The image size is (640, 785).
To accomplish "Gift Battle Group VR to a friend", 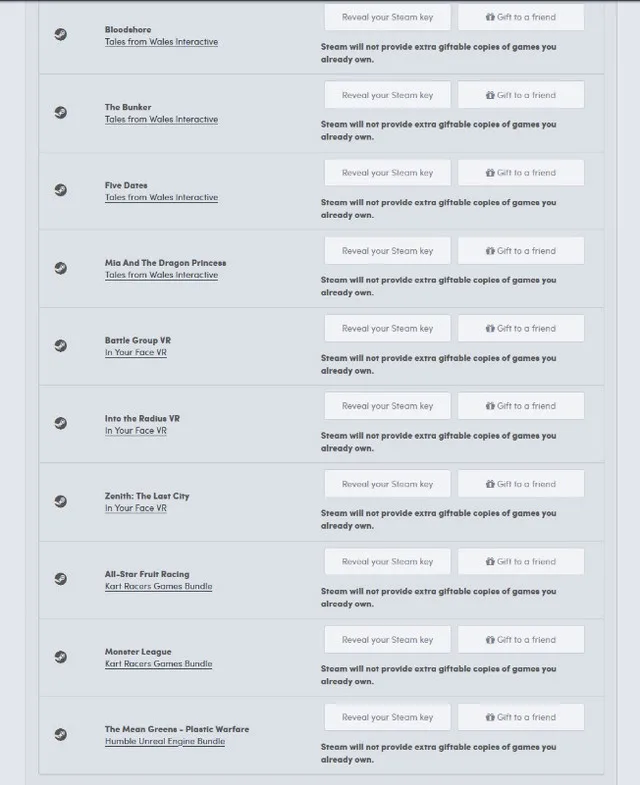I will (521, 328).
